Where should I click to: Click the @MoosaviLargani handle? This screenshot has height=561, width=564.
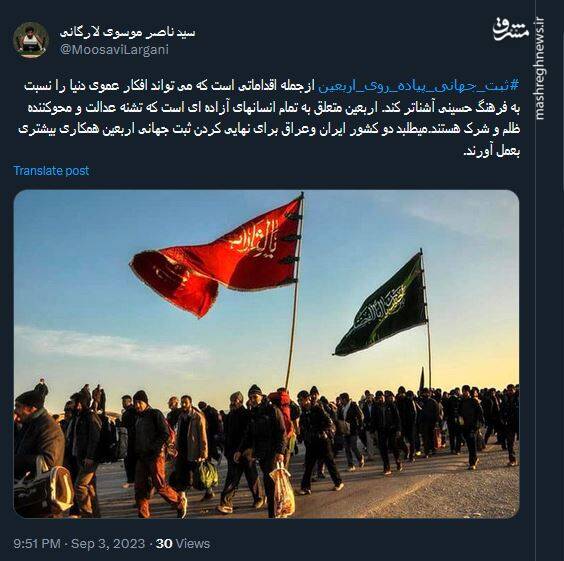(114, 50)
